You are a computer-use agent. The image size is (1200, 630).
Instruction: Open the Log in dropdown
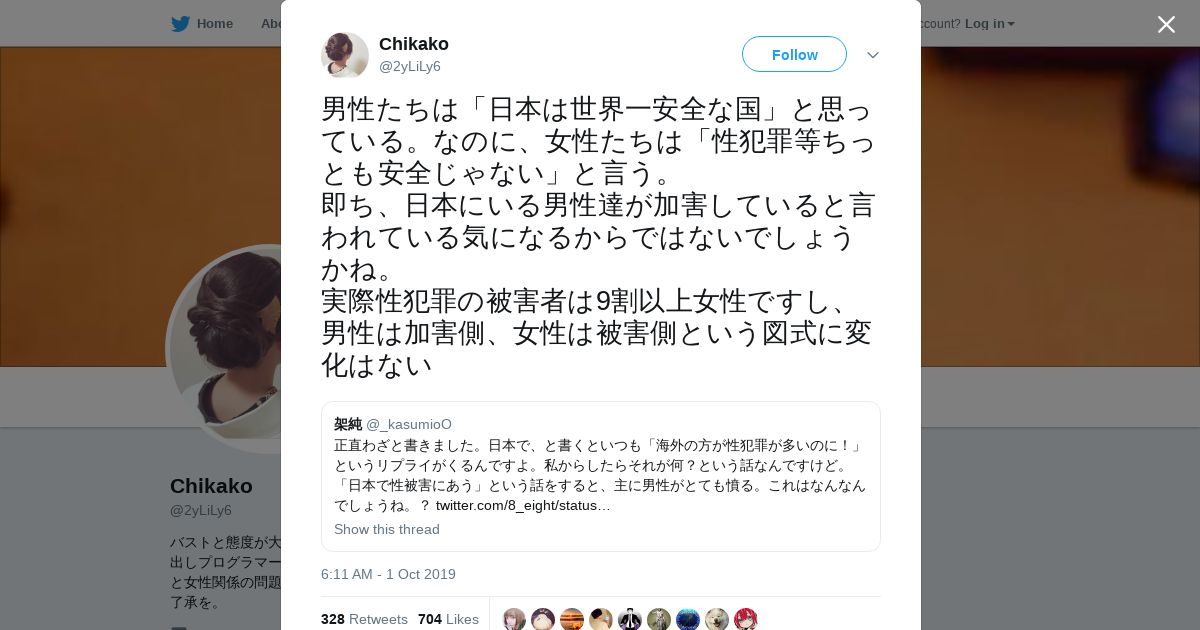[989, 24]
